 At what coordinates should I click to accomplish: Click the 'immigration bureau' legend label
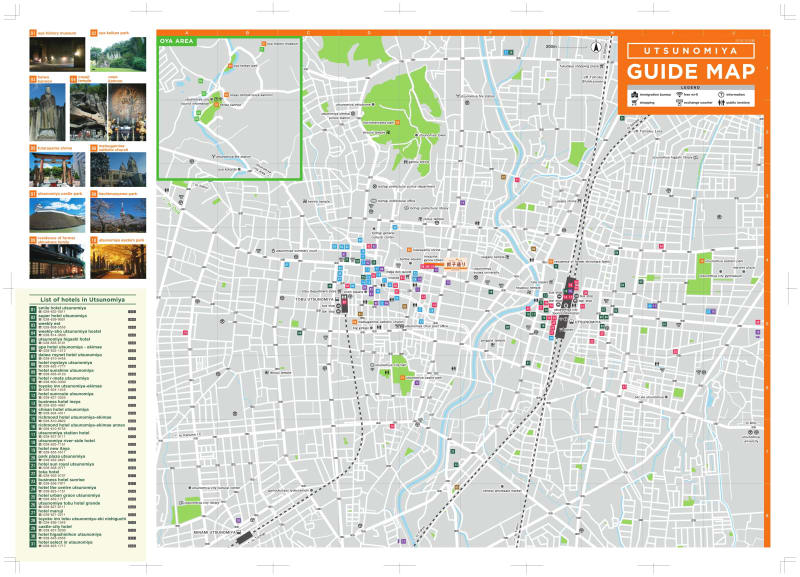pos(655,95)
